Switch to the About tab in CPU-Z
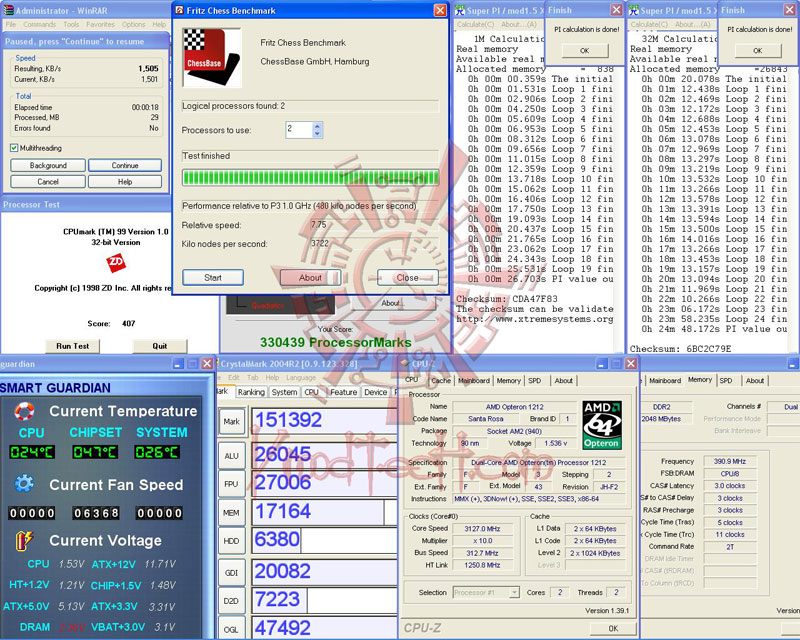Image resolution: width=800 pixels, height=640 pixels. click(x=563, y=381)
